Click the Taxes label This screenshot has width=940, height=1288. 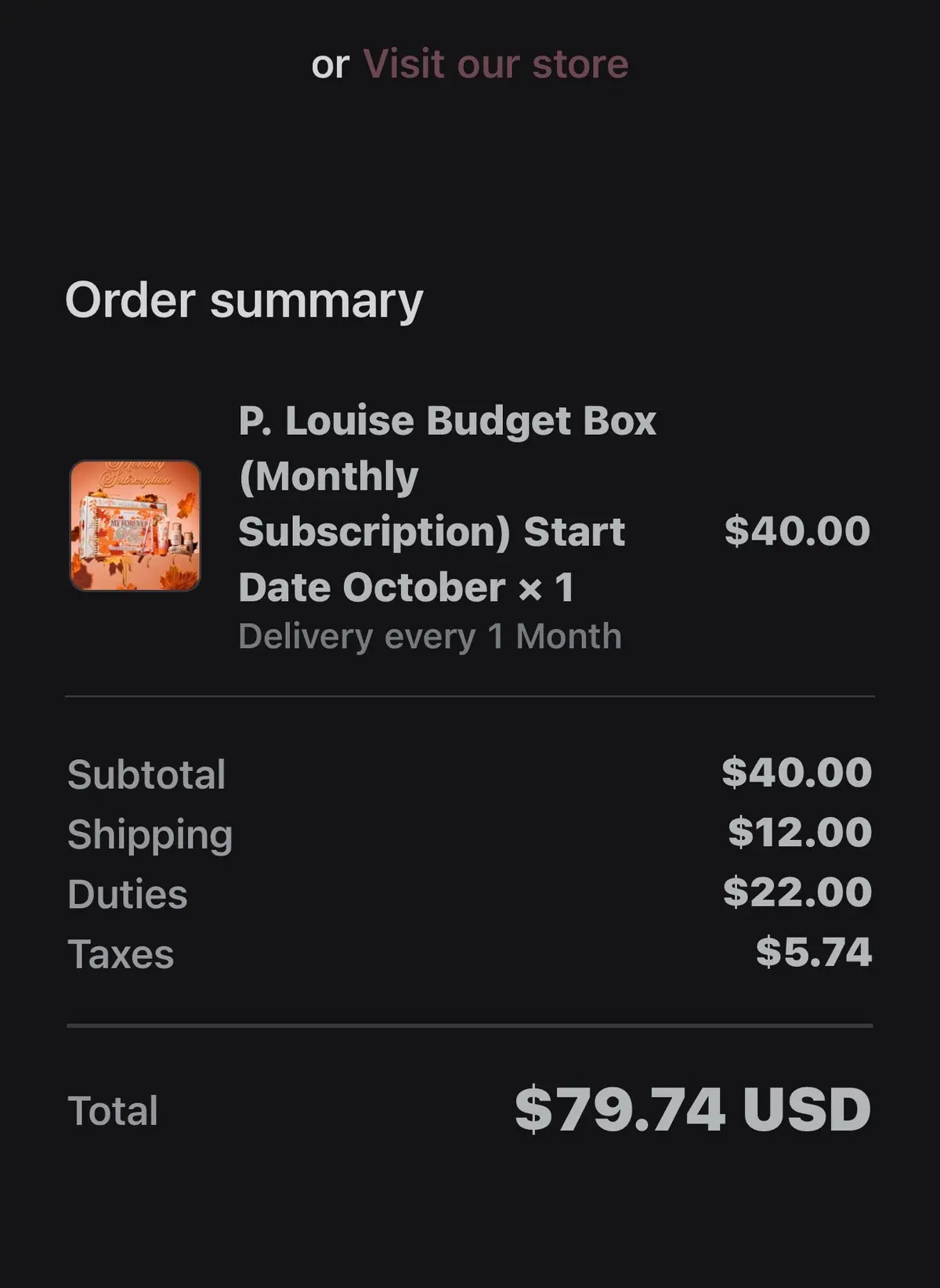coord(120,954)
